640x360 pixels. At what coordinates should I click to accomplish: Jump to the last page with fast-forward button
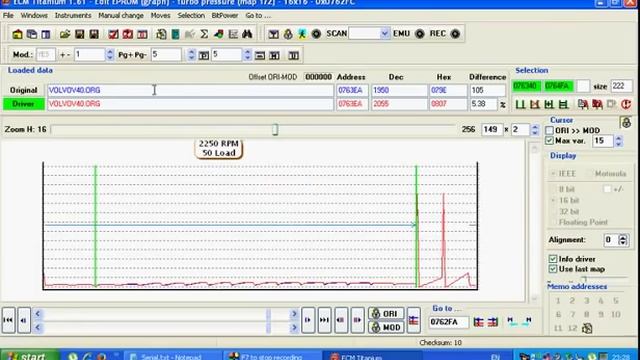[324, 320]
